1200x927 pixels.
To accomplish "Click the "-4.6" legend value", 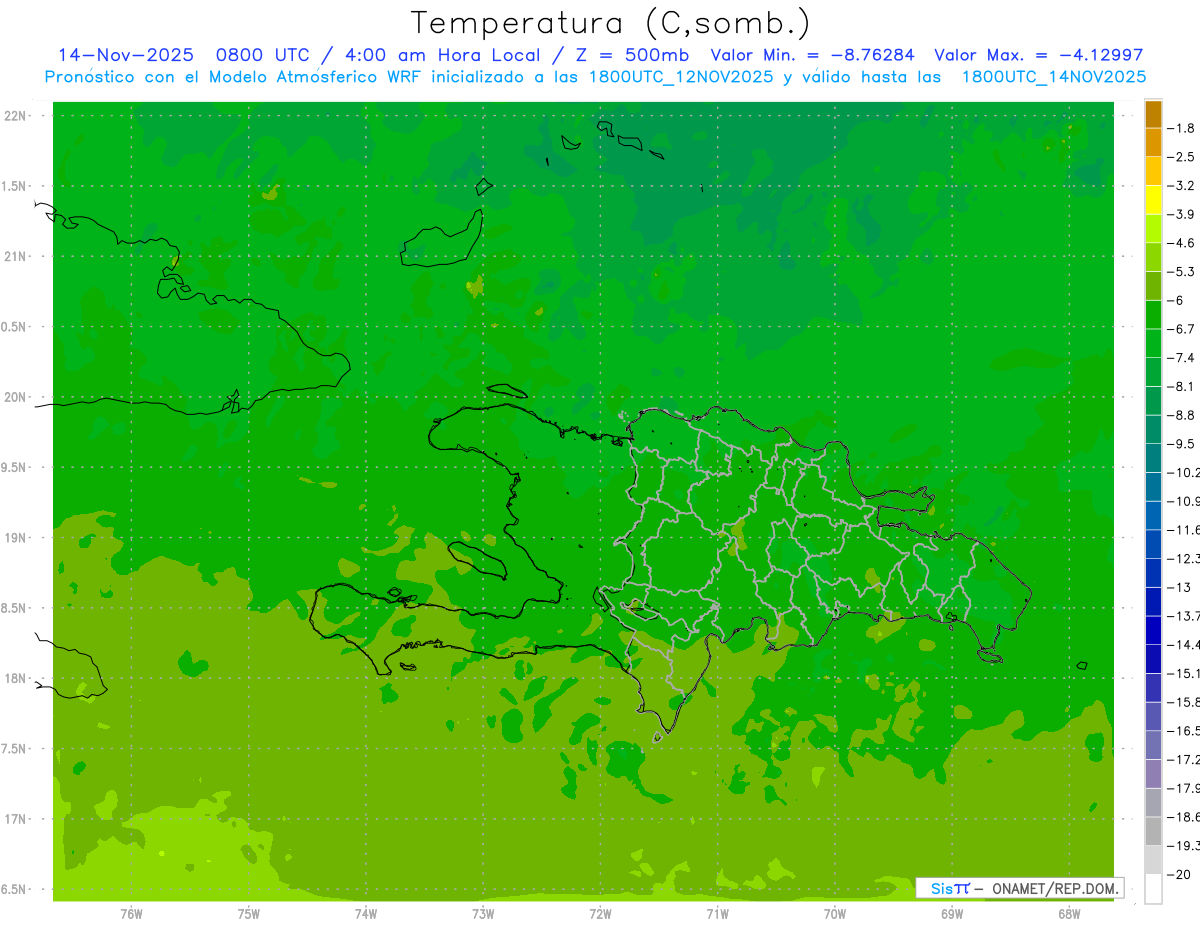I will click(1182, 243).
